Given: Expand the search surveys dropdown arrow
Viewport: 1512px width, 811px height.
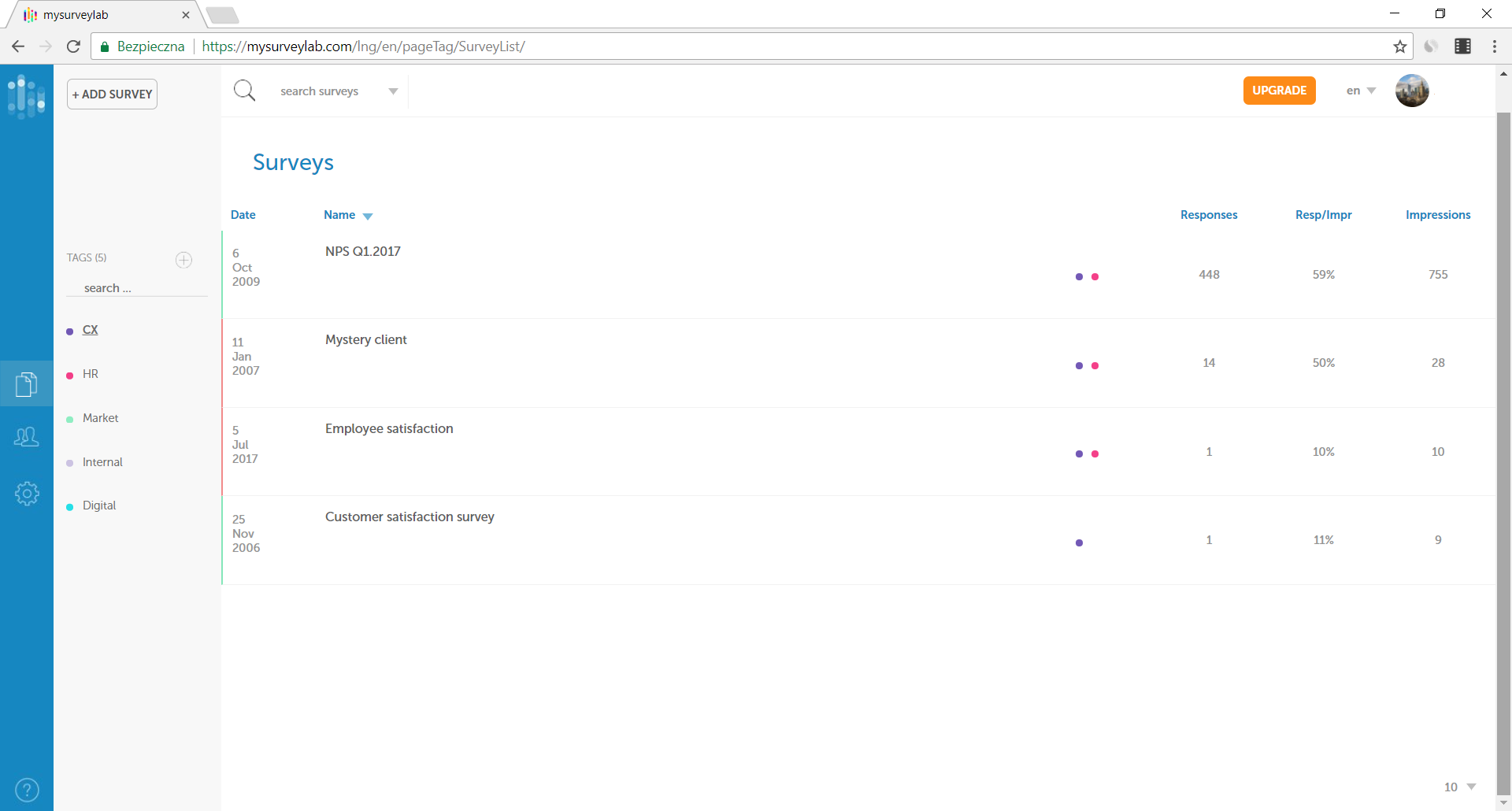Looking at the screenshot, I should coord(393,91).
